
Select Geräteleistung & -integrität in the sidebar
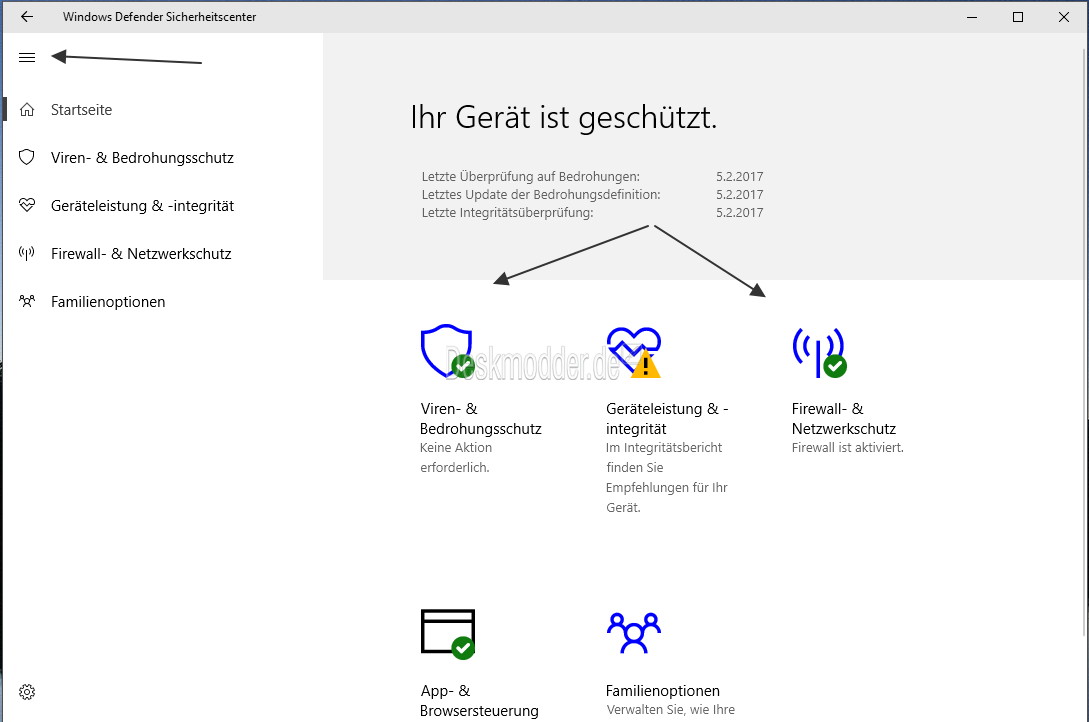(142, 205)
